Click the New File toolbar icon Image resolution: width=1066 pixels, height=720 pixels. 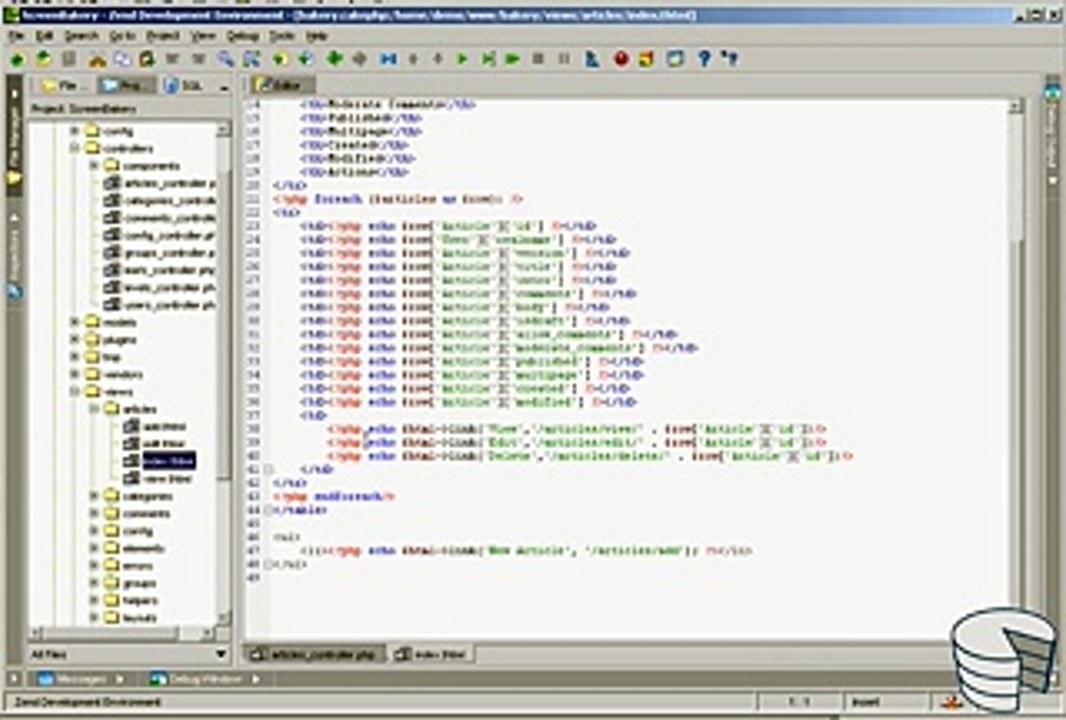[18, 60]
